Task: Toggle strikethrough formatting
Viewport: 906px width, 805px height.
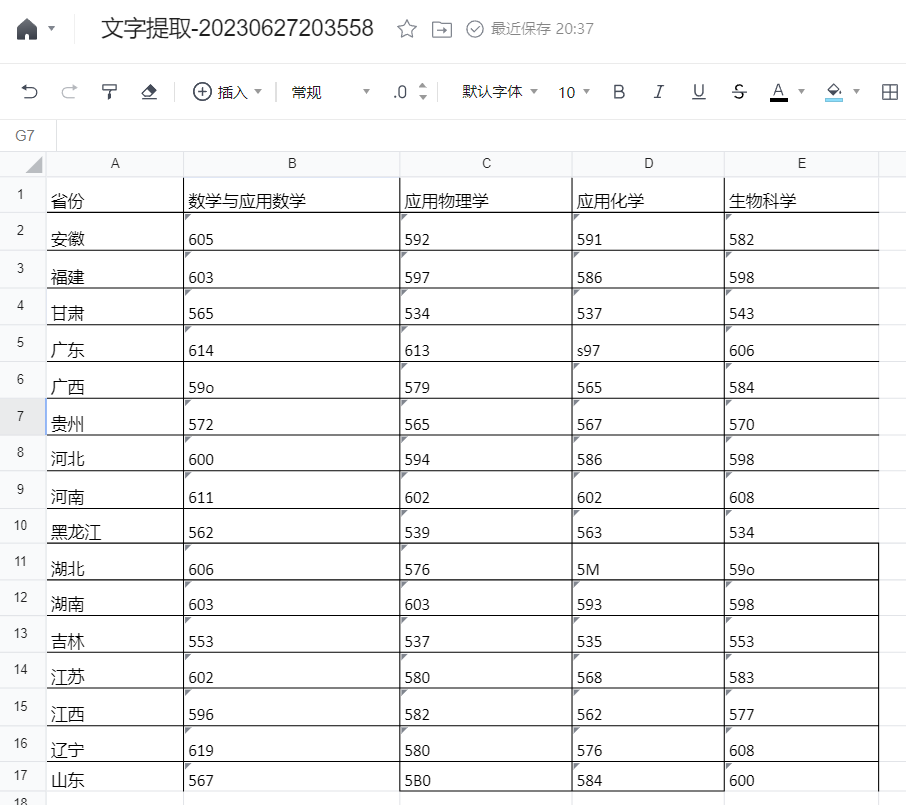Action: [x=739, y=92]
